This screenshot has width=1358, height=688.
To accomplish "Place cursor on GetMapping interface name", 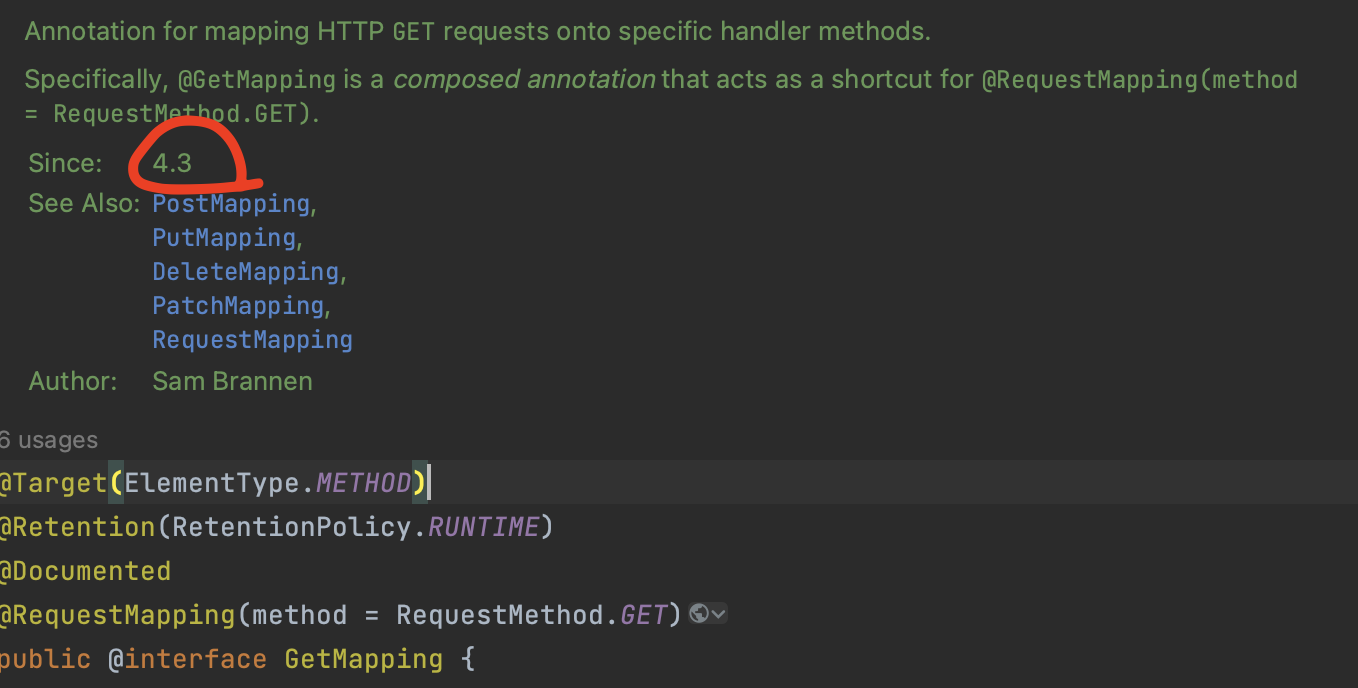I will [363, 659].
